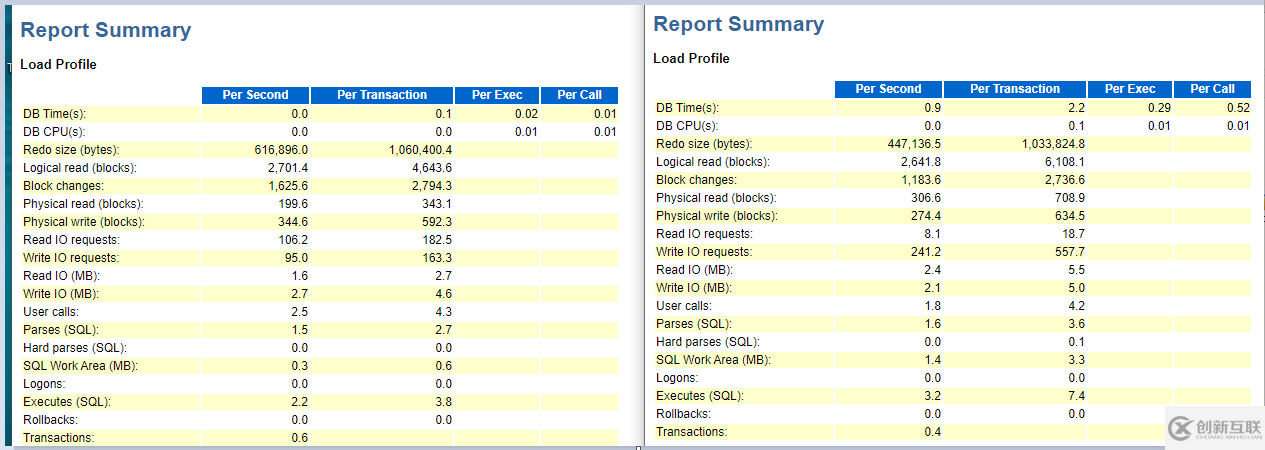Select Per Second column header in left table
This screenshot has width=1265, height=450.
click(255, 95)
